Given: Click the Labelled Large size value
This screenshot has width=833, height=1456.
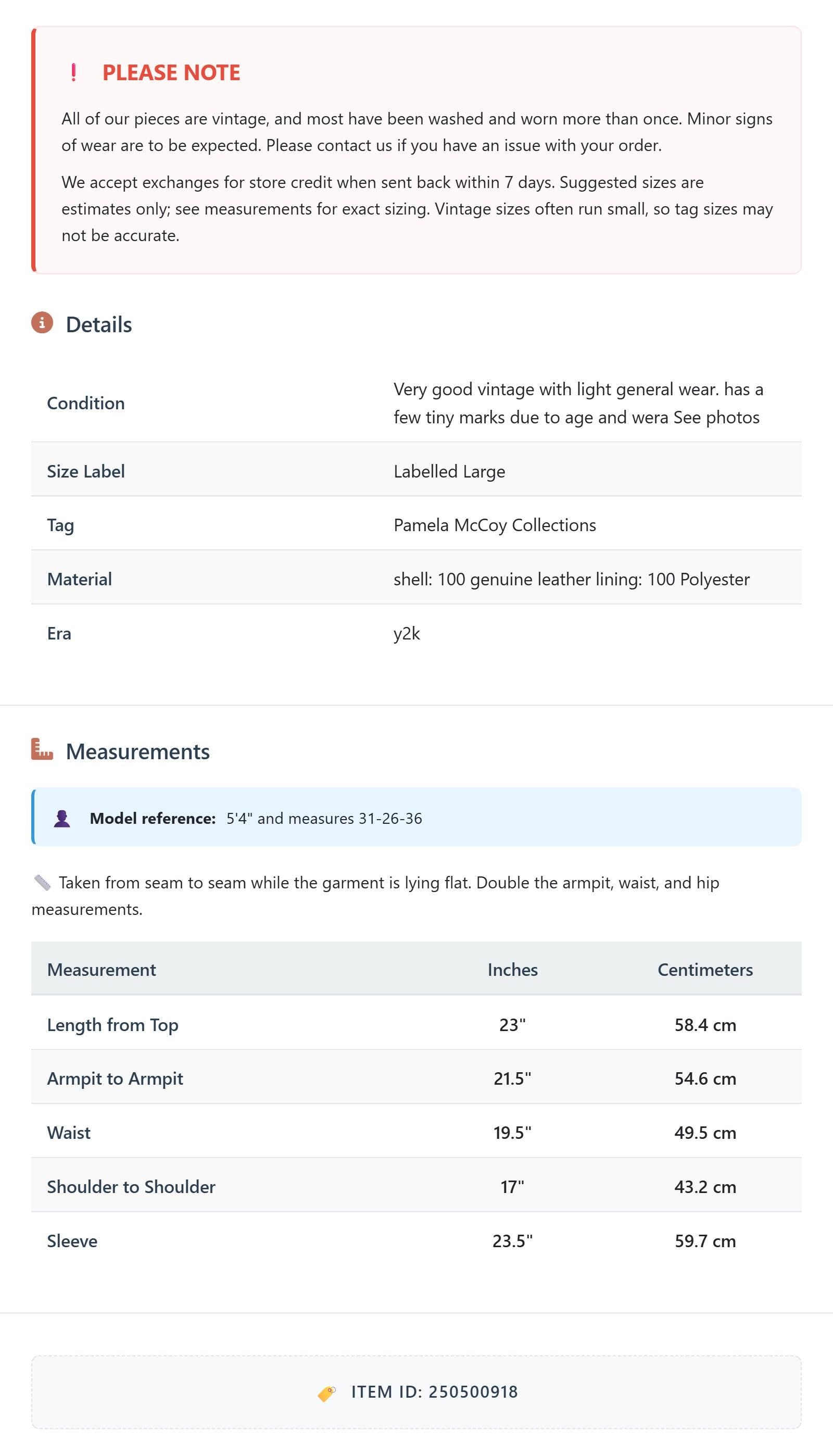Looking at the screenshot, I should (x=449, y=471).
